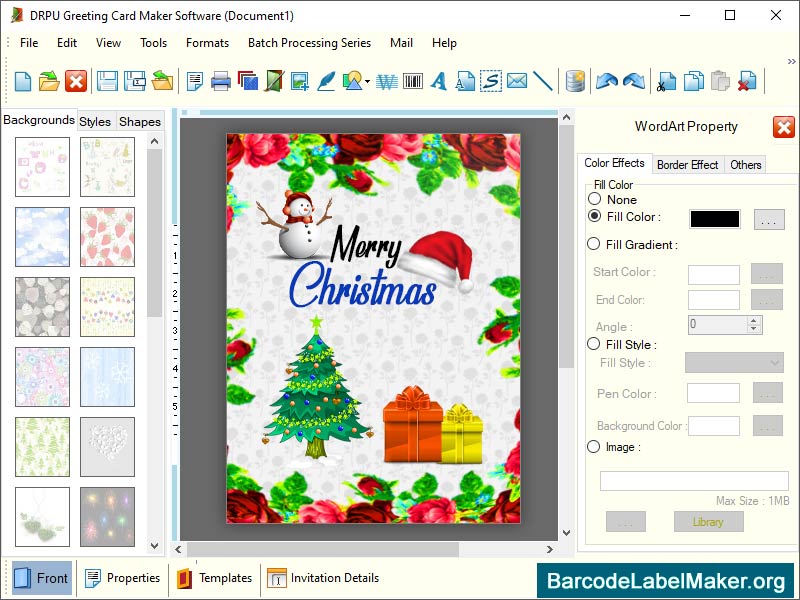Open the Fill Style dropdown
Viewport: 800px width, 600px height.
(x=733, y=363)
